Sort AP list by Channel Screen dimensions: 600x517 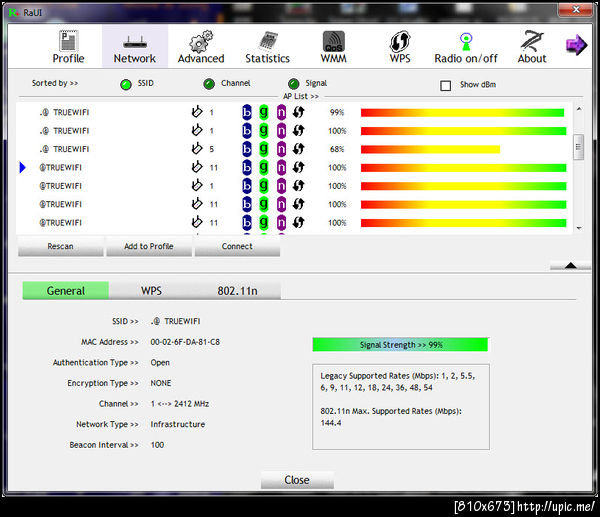(x=209, y=84)
